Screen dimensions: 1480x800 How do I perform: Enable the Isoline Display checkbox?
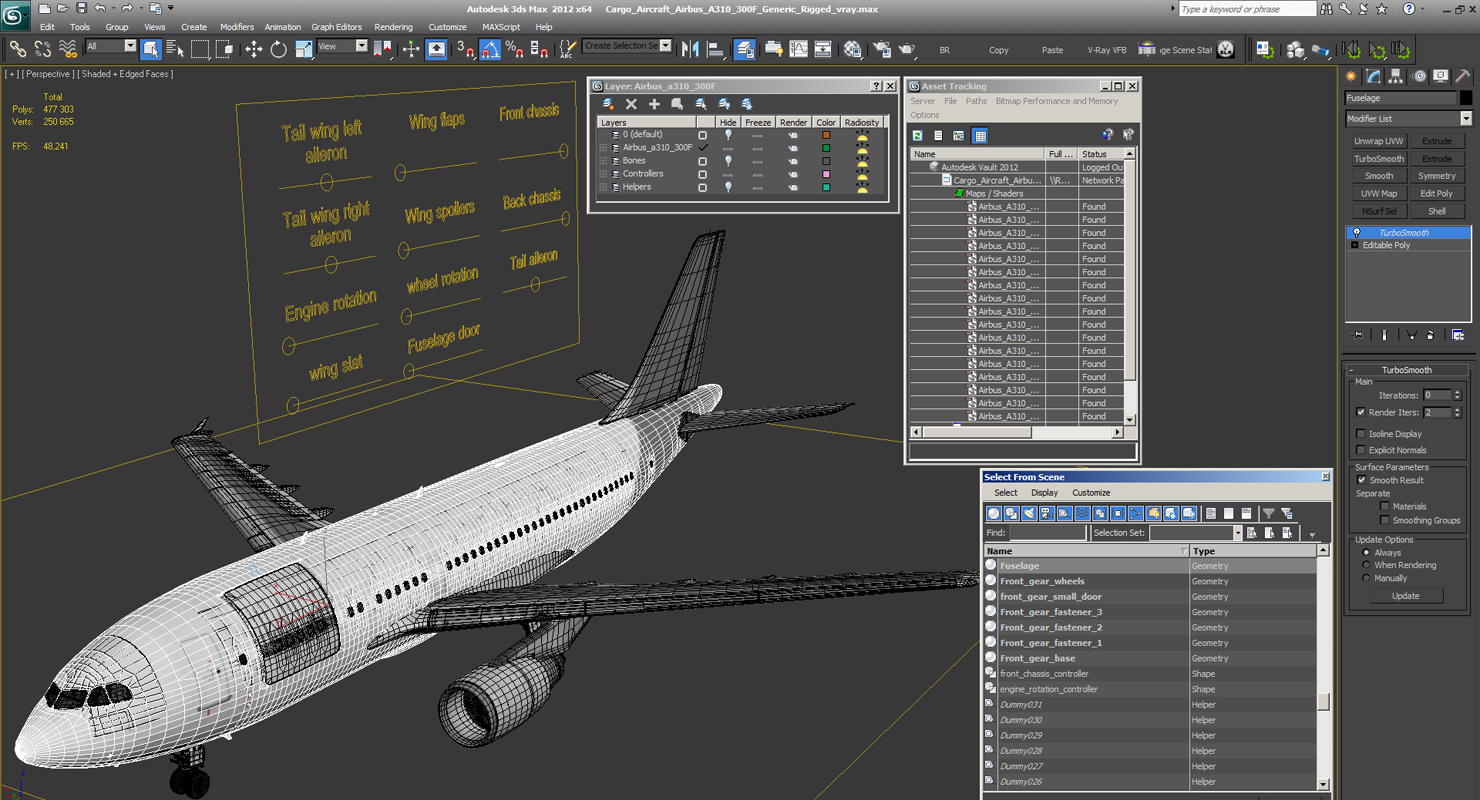click(x=1361, y=434)
